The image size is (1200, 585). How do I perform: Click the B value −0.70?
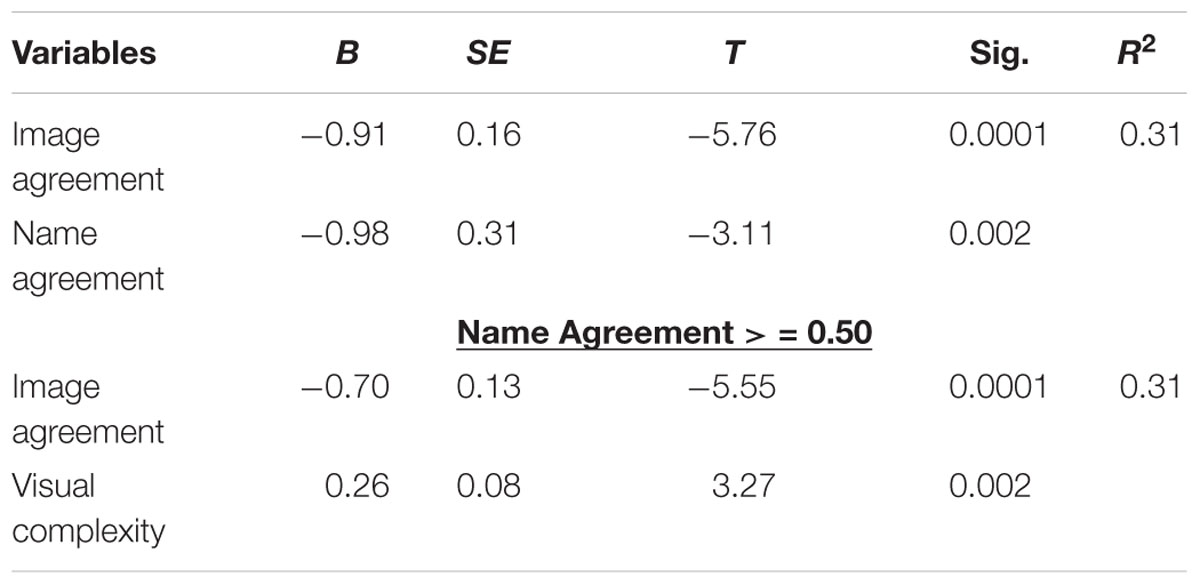tap(344, 387)
